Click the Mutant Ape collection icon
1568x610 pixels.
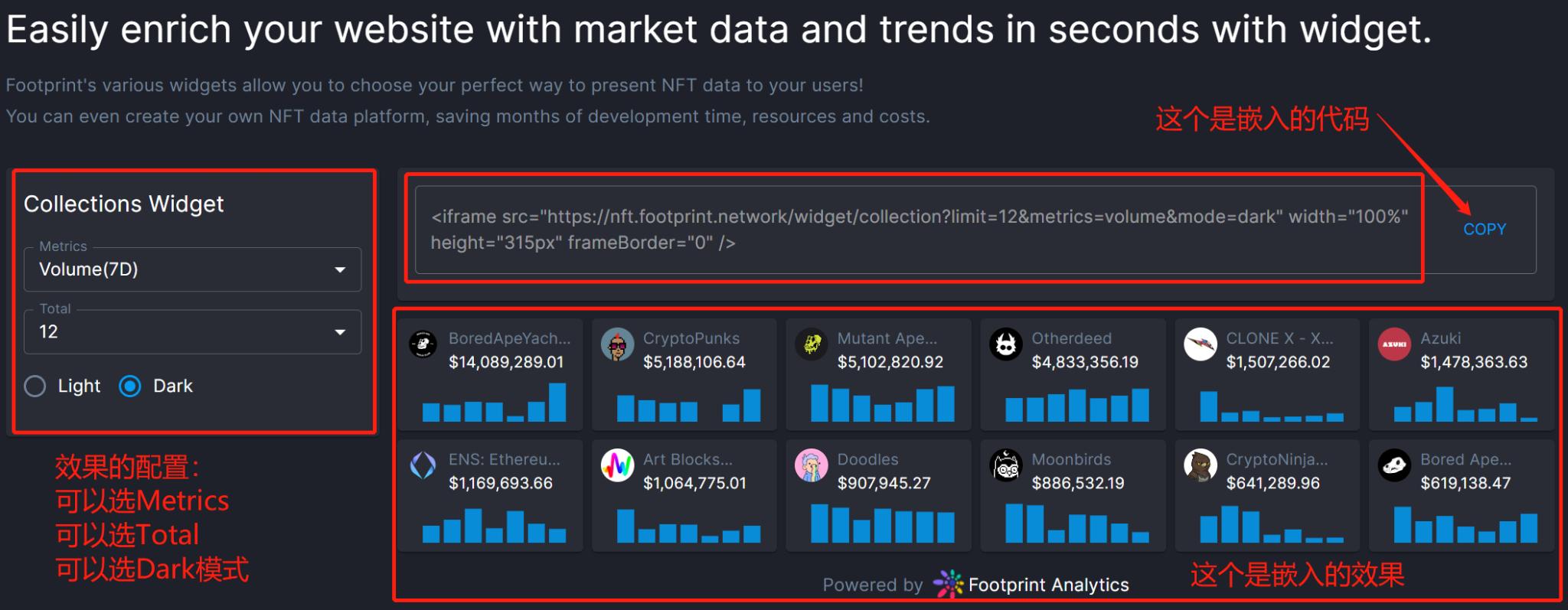812,344
